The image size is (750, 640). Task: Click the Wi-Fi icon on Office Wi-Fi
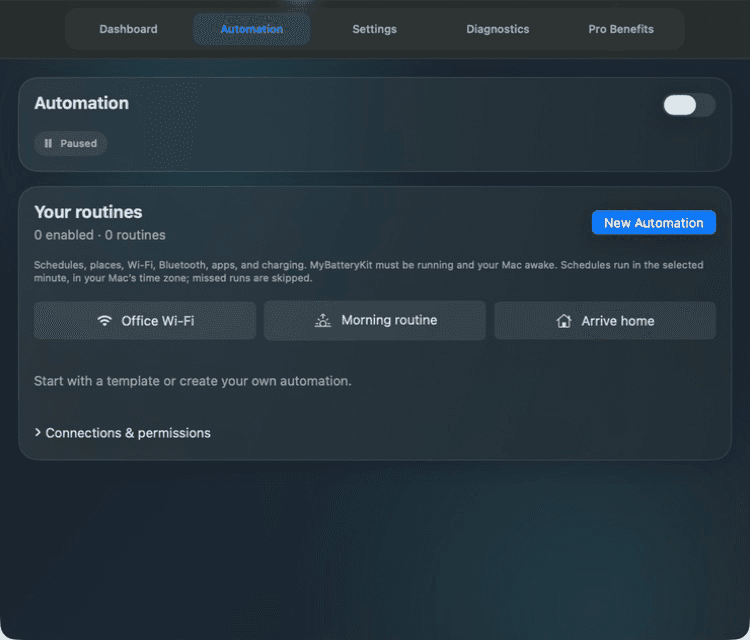click(x=104, y=321)
